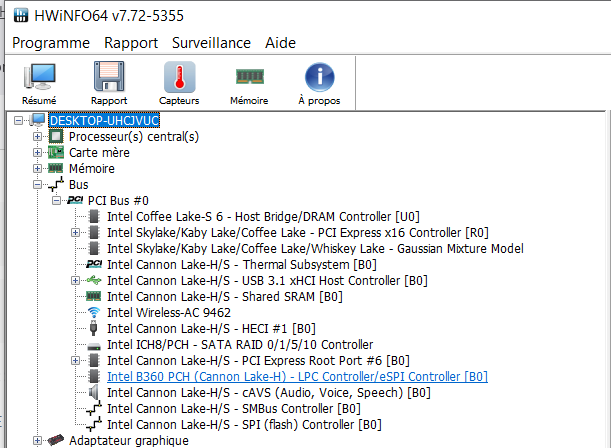This screenshot has width=611, height=448.
Task: Select the Intel B360 PCH LPC Controller entry
Action: [297, 376]
